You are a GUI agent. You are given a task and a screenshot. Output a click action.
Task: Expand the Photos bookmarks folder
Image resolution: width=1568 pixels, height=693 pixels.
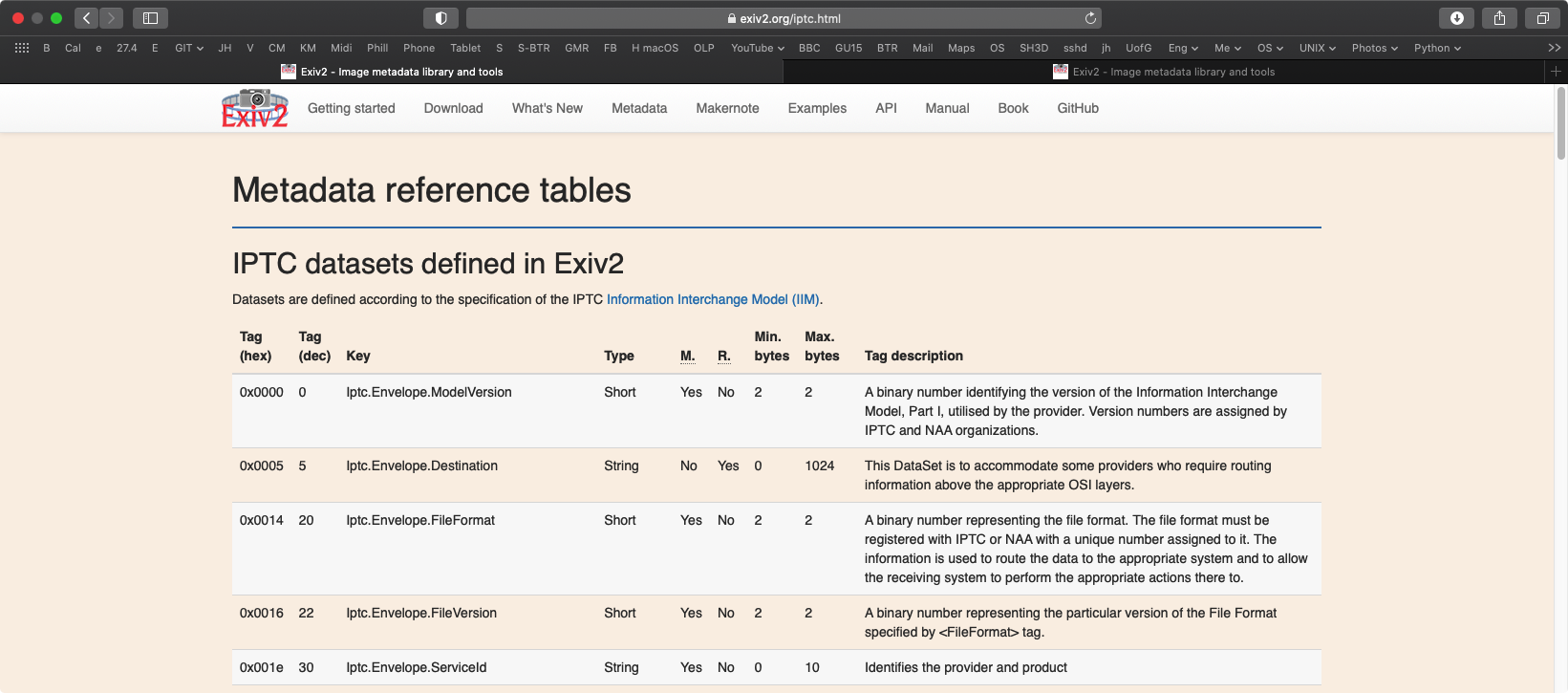(1375, 48)
